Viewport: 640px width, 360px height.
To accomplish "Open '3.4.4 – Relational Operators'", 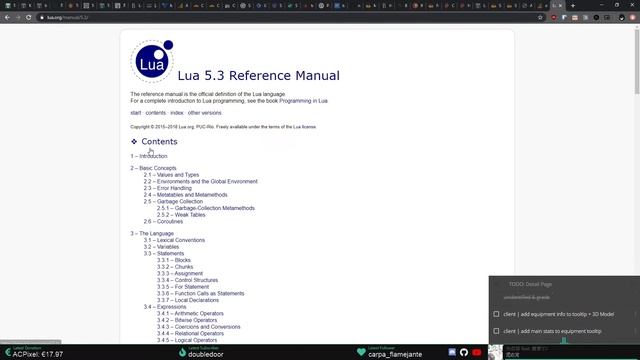I will pos(190,333).
